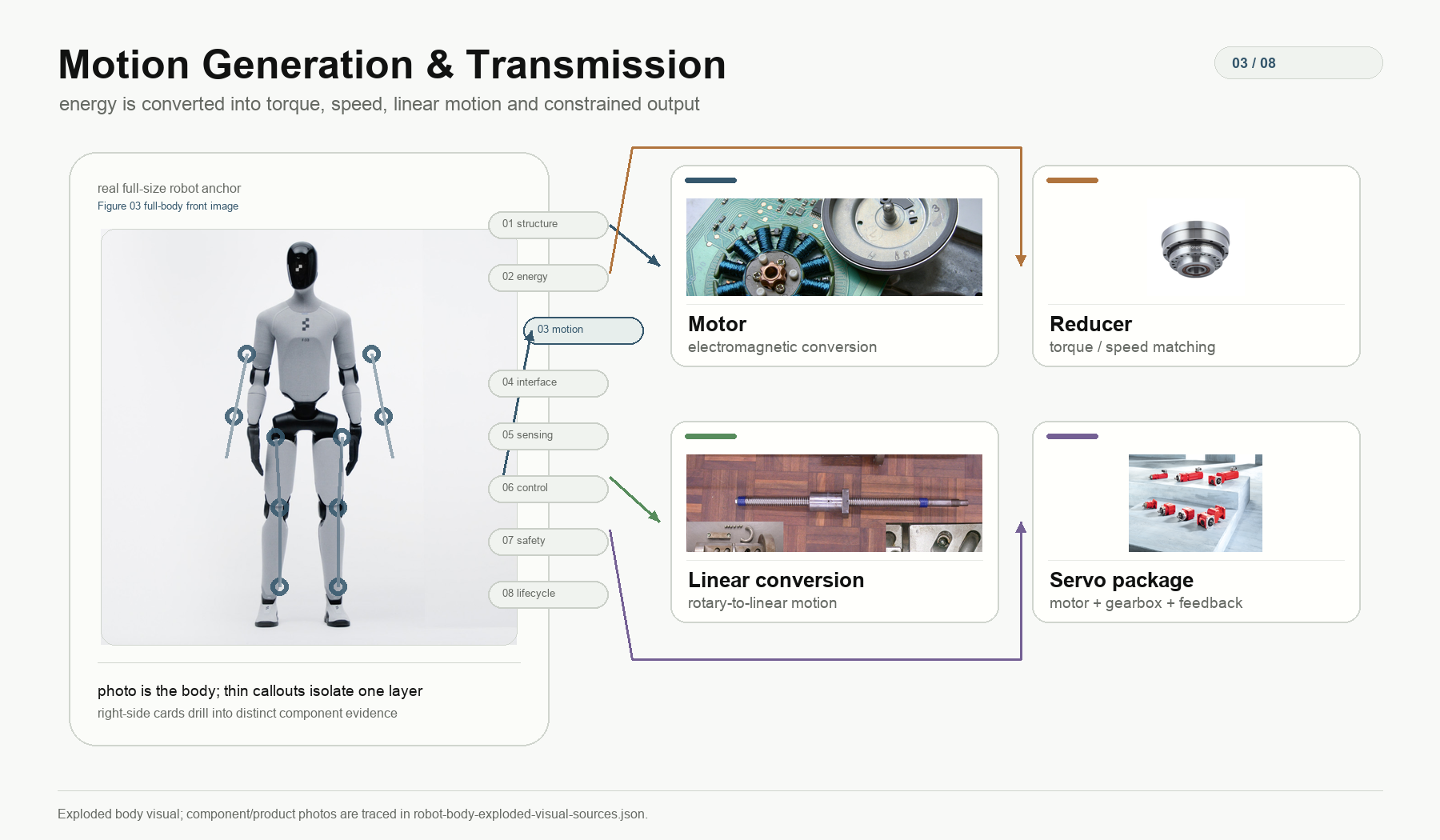Click 'Figure 03 full-body front image' link
Image resolution: width=1440 pixels, height=840 pixels.
(x=168, y=206)
